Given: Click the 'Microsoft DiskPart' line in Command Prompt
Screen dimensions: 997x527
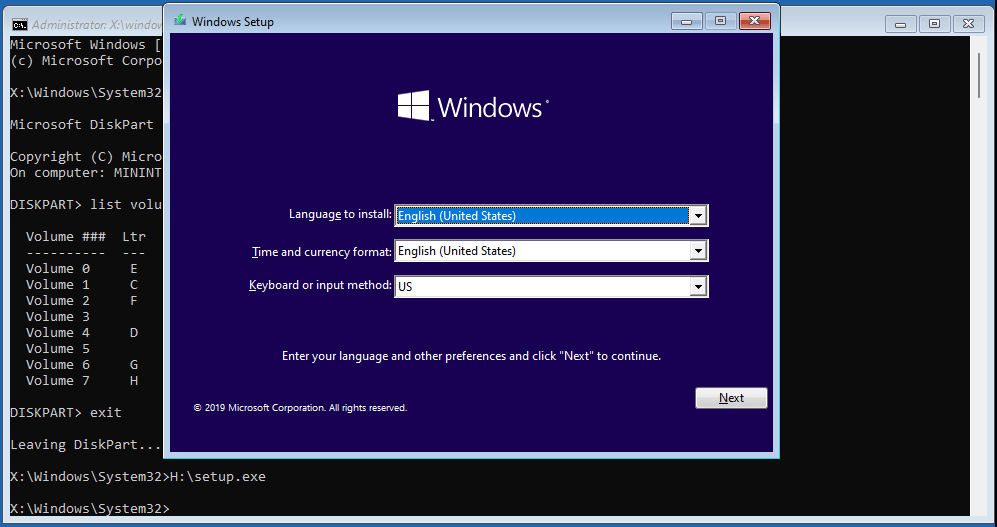Looking at the screenshot, I should pyautogui.click(x=82, y=125).
